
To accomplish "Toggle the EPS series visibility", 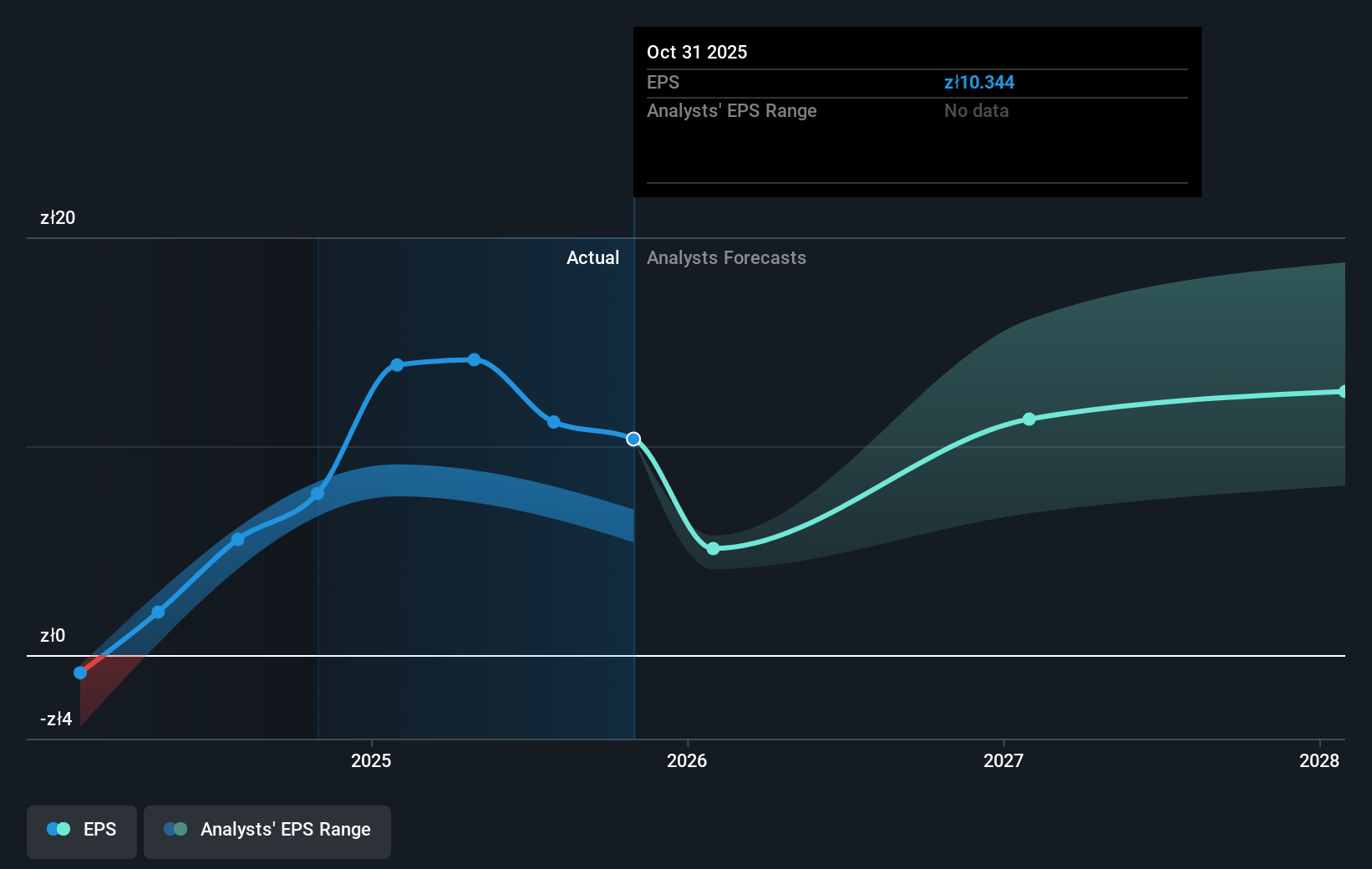I will coord(81,831).
